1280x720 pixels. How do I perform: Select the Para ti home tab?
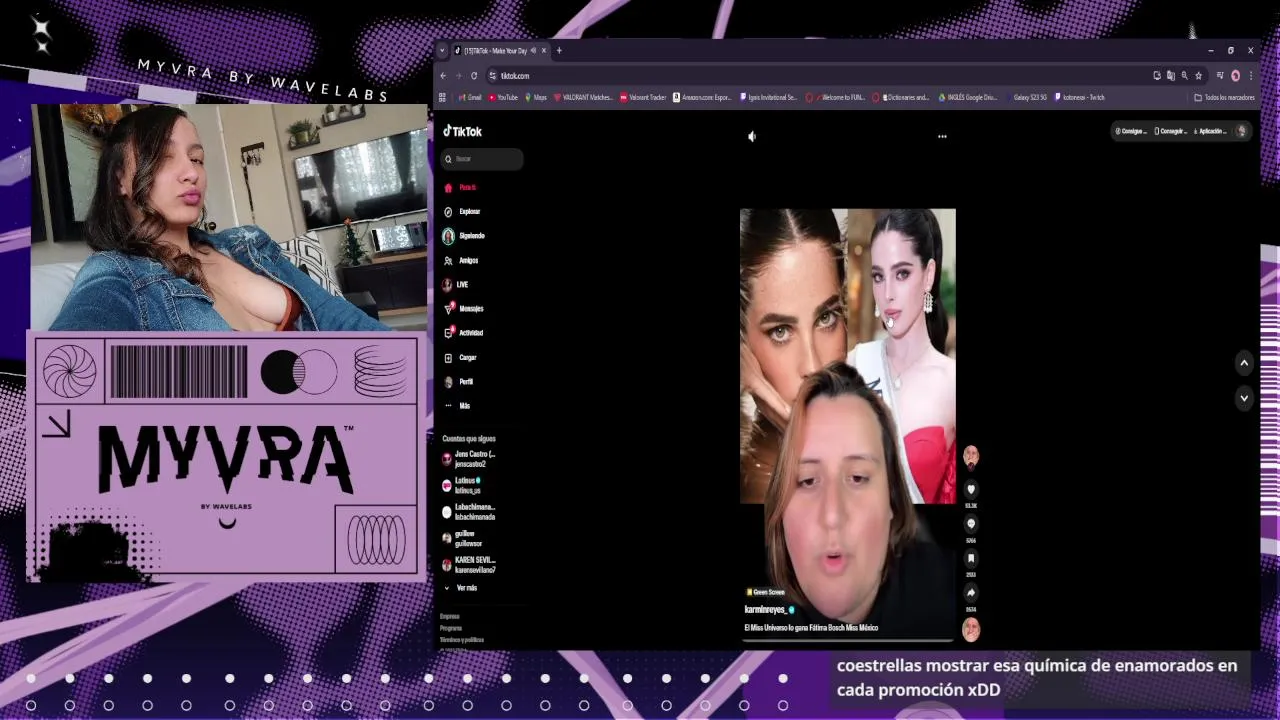pos(461,187)
